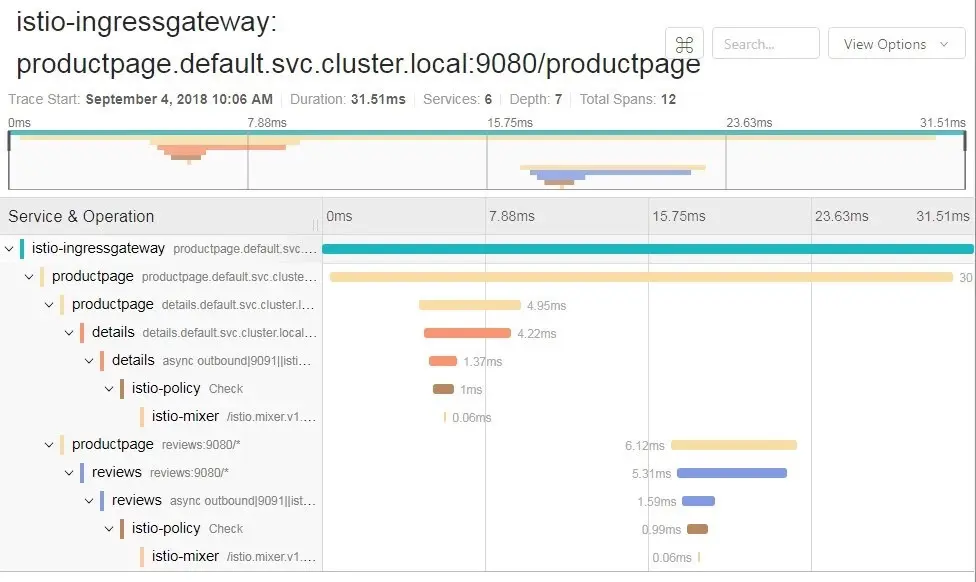Collapse the productpage details.default.svc span

[49, 304]
